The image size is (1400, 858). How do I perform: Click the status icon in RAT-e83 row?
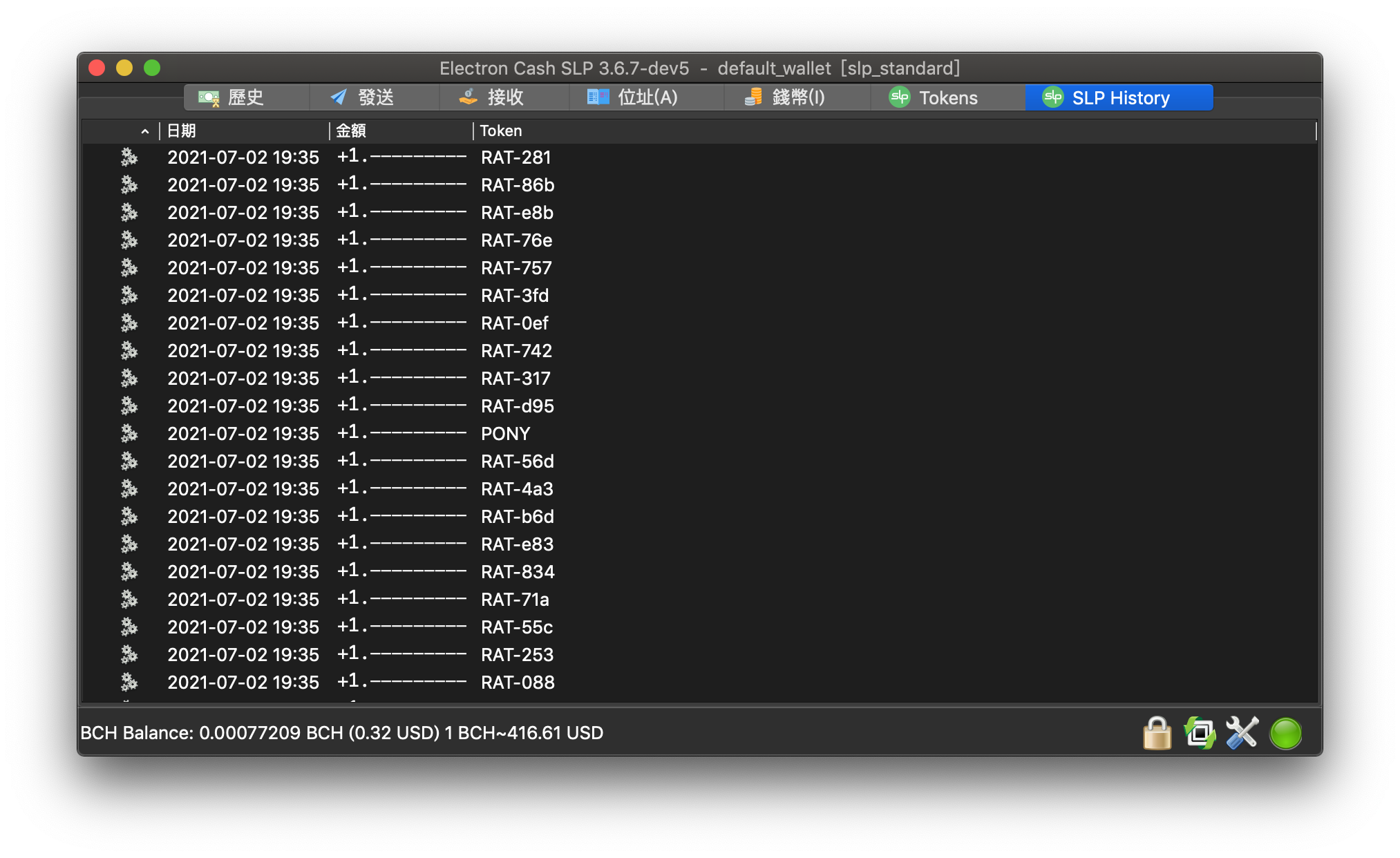(x=129, y=544)
